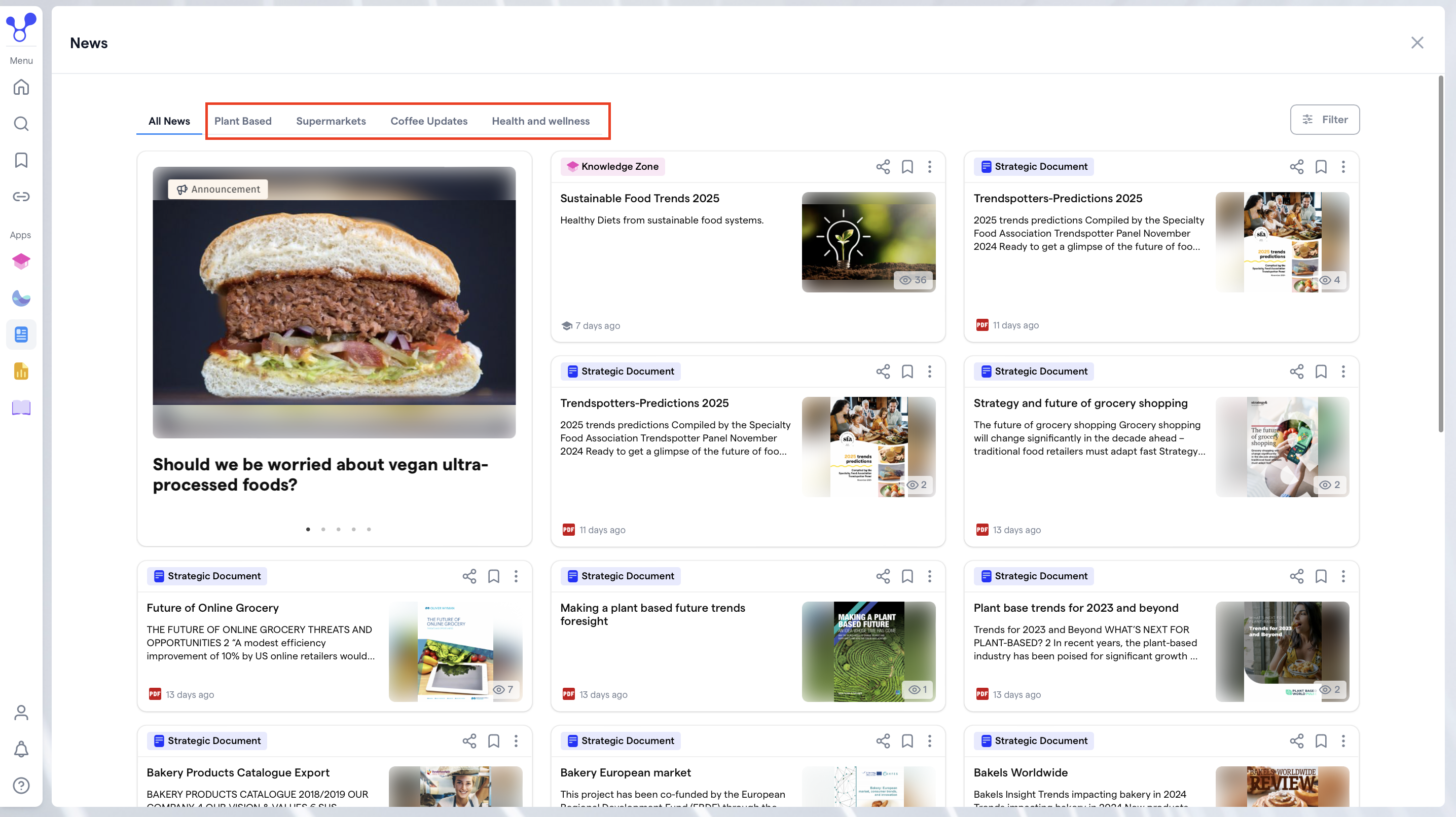Open Strategy and future of grocery shopping title
Screen dimensions: 1456x817
(1081, 403)
